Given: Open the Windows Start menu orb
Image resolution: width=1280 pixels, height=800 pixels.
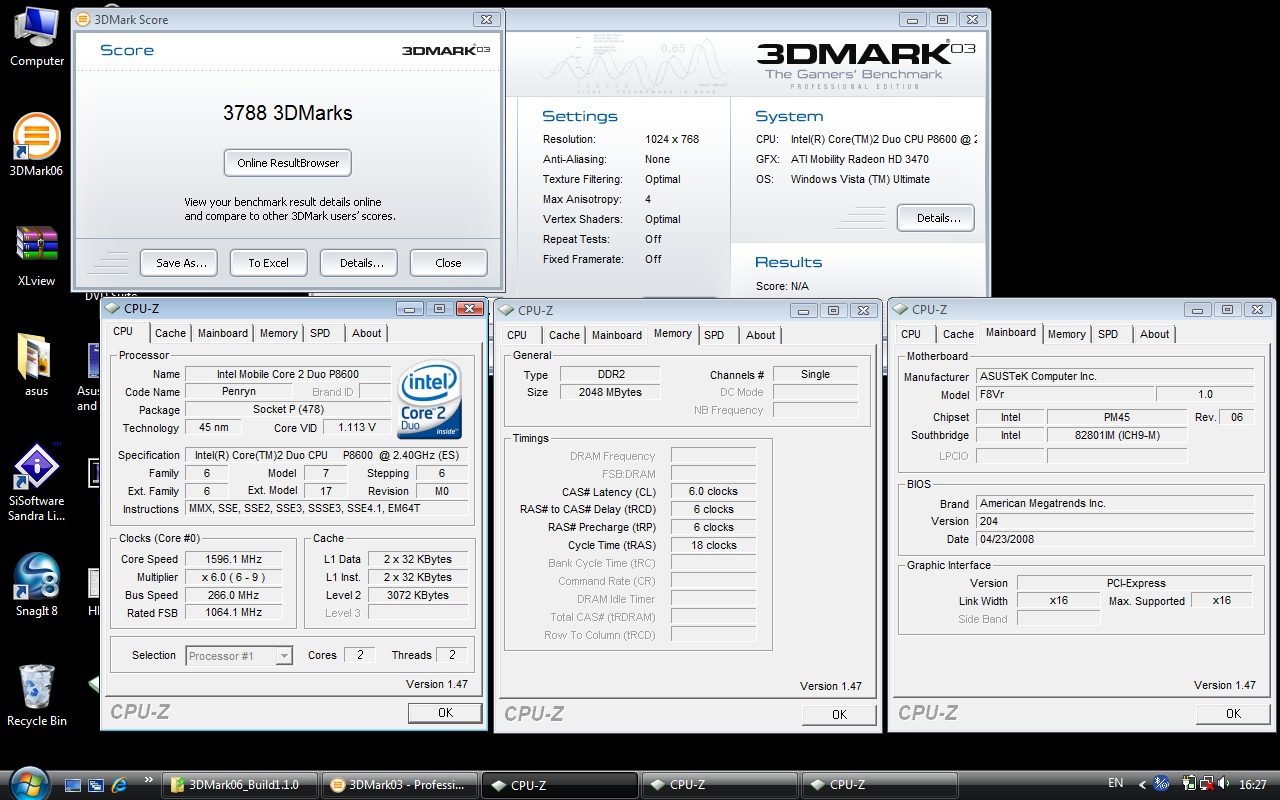Looking at the screenshot, I should pyautogui.click(x=27, y=782).
